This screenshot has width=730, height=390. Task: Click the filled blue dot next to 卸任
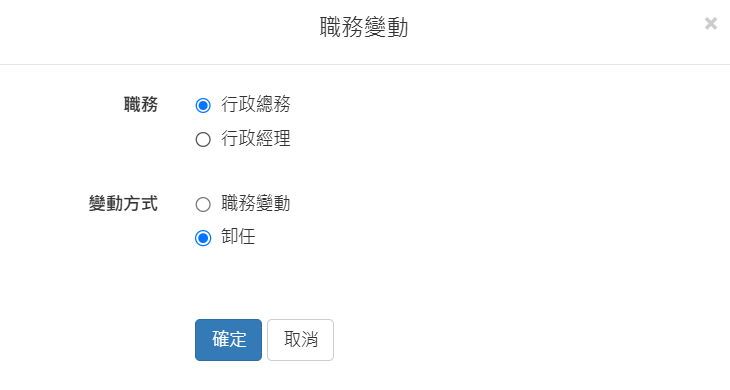[203, 238]
